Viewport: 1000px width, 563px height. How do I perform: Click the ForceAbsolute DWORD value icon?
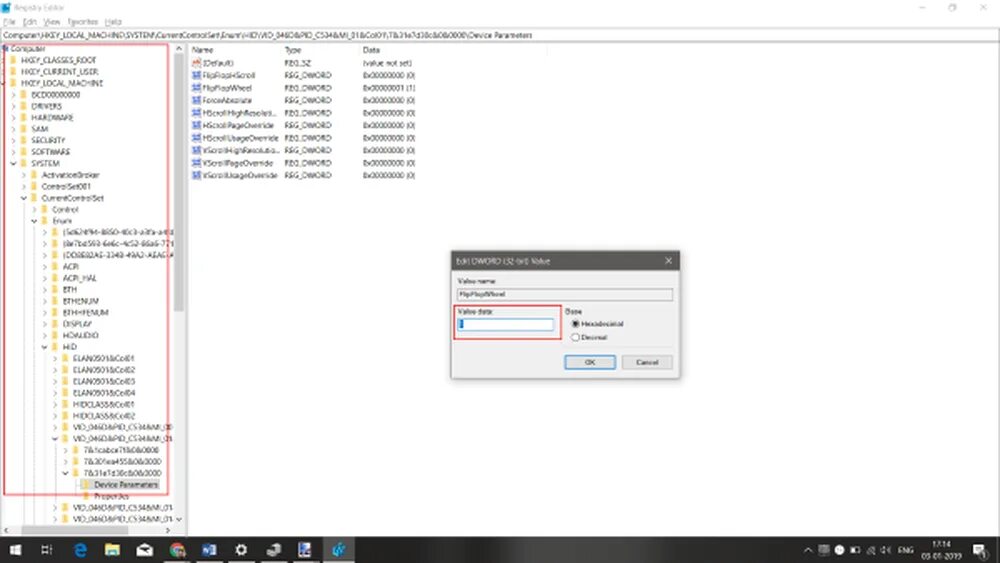196,100
